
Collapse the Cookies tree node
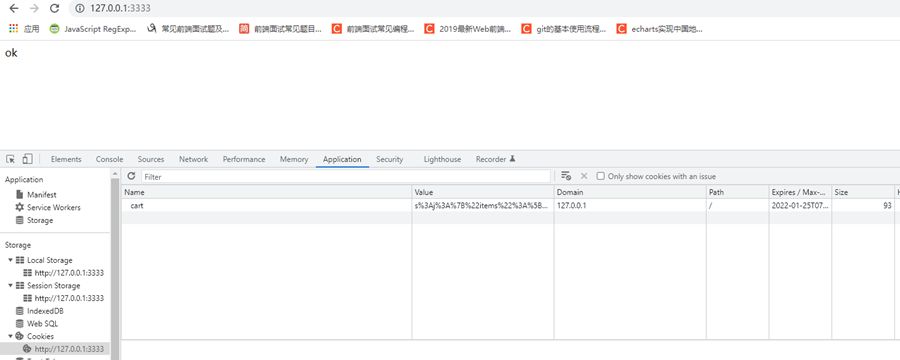tap(10, 336)
